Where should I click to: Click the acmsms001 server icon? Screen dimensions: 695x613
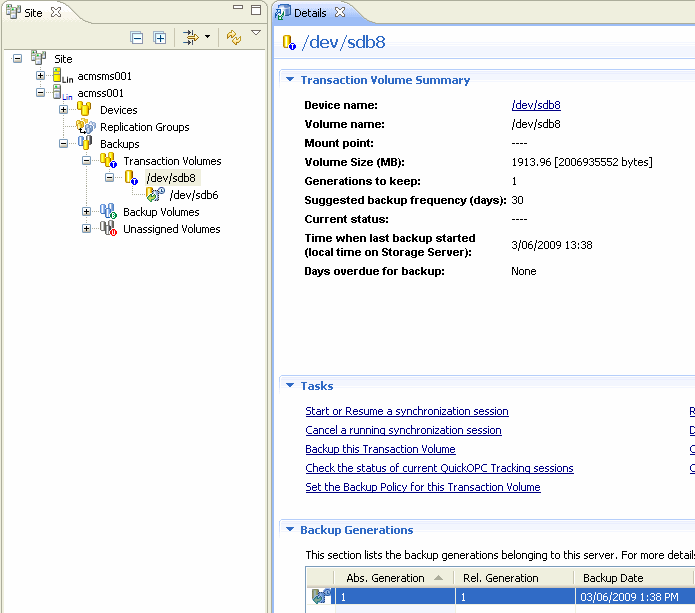click(x=62, y=76)
